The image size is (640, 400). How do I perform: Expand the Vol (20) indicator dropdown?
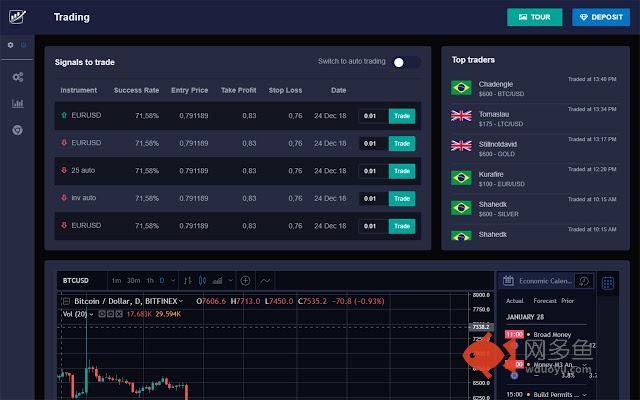point(92,314)
